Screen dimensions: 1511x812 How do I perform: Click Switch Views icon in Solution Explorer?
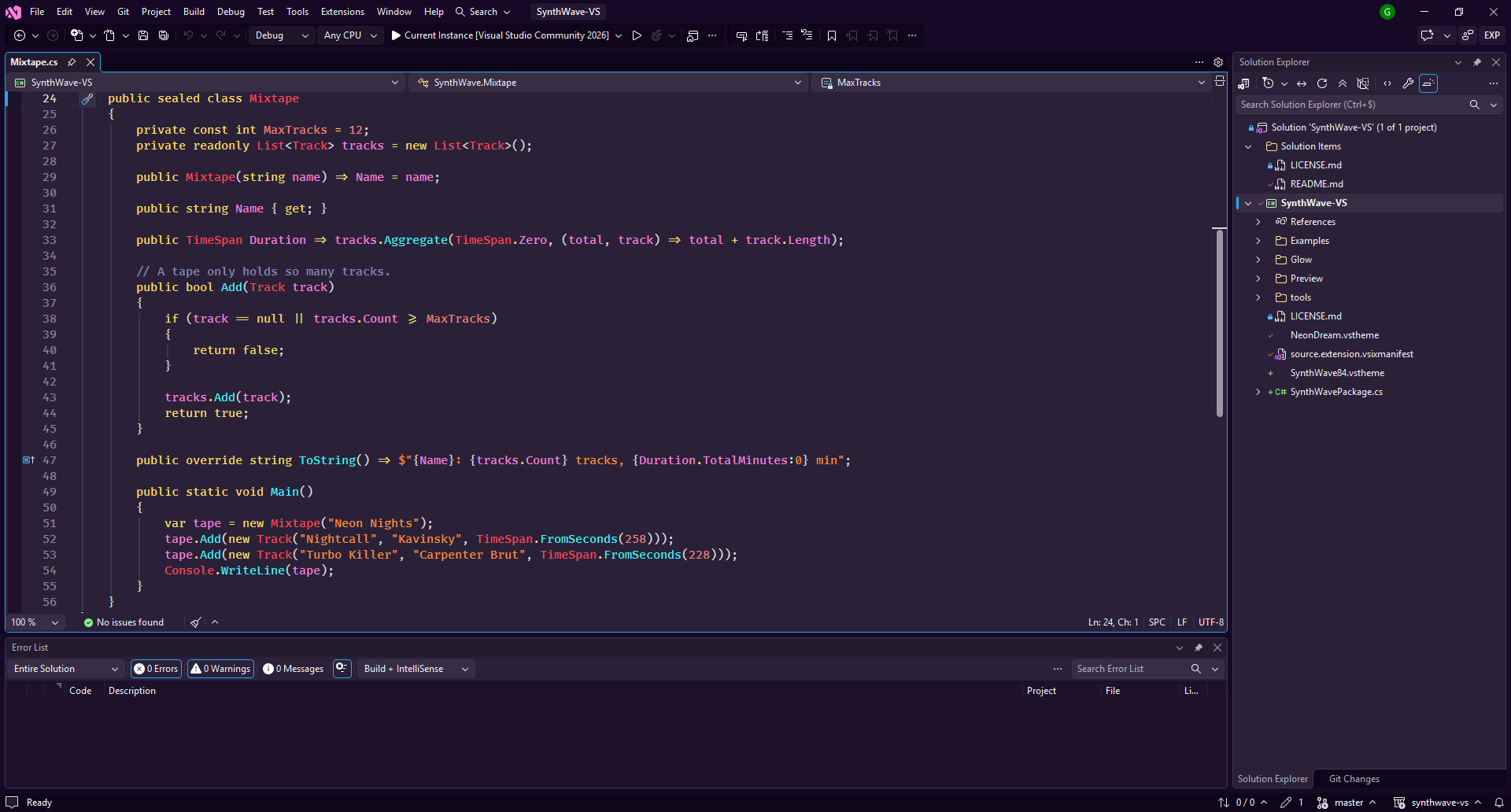(1244, 83)
